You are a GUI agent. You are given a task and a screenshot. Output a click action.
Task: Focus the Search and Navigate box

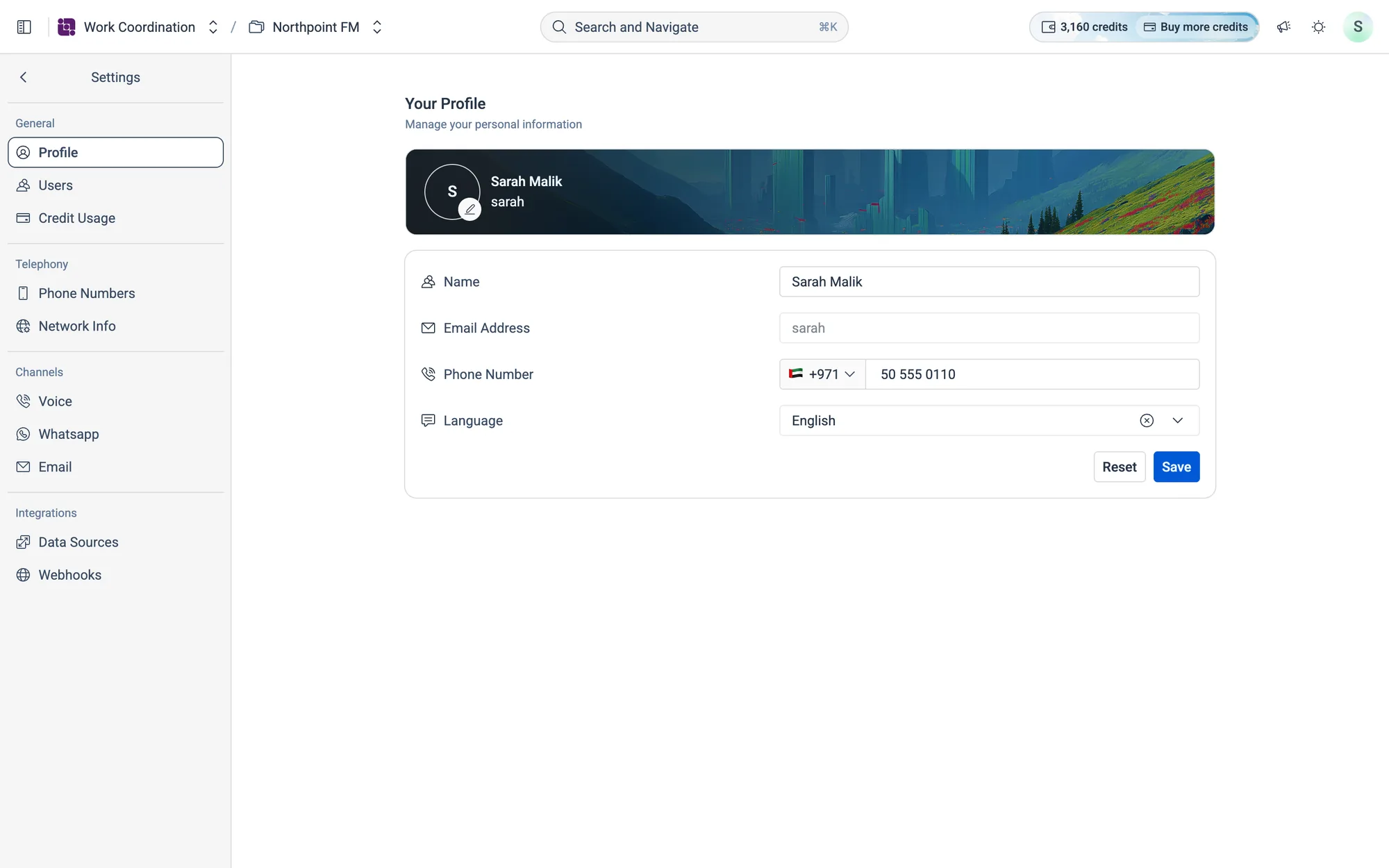[x=694, y=27]
